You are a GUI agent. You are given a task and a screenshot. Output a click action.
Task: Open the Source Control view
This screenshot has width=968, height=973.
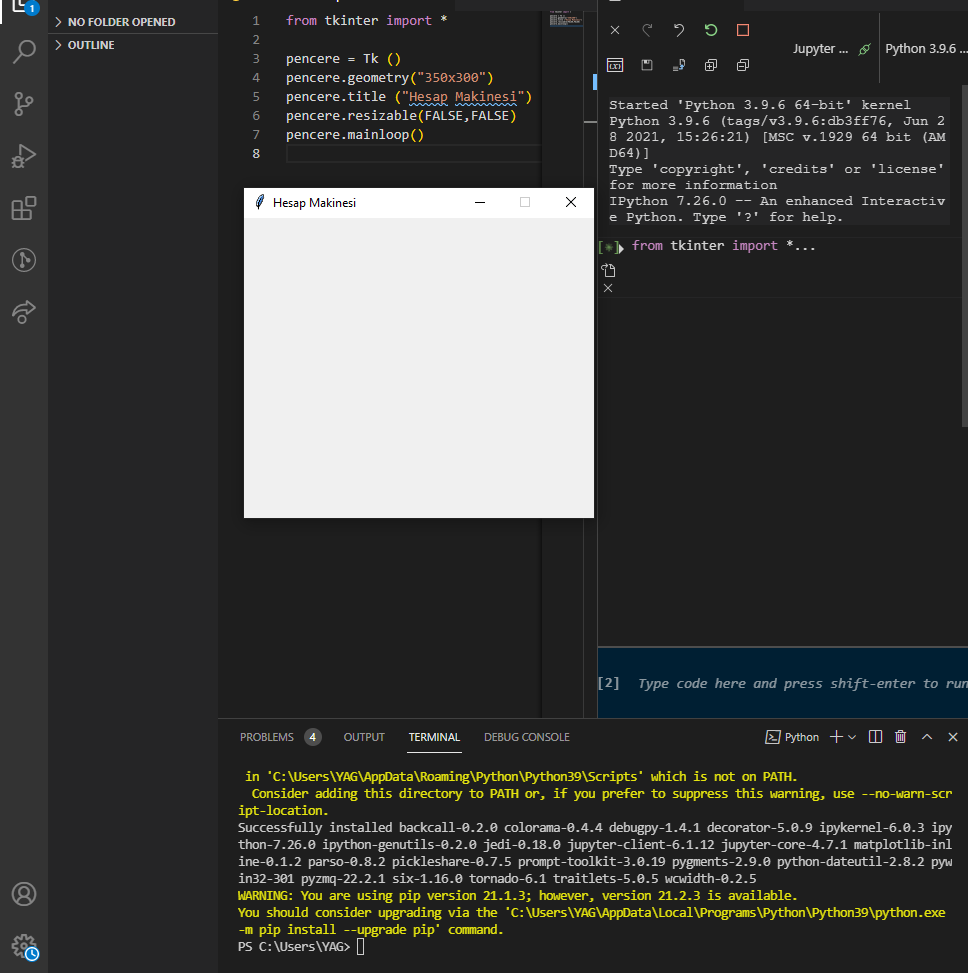pyautogui.click(x=24, y=104)
